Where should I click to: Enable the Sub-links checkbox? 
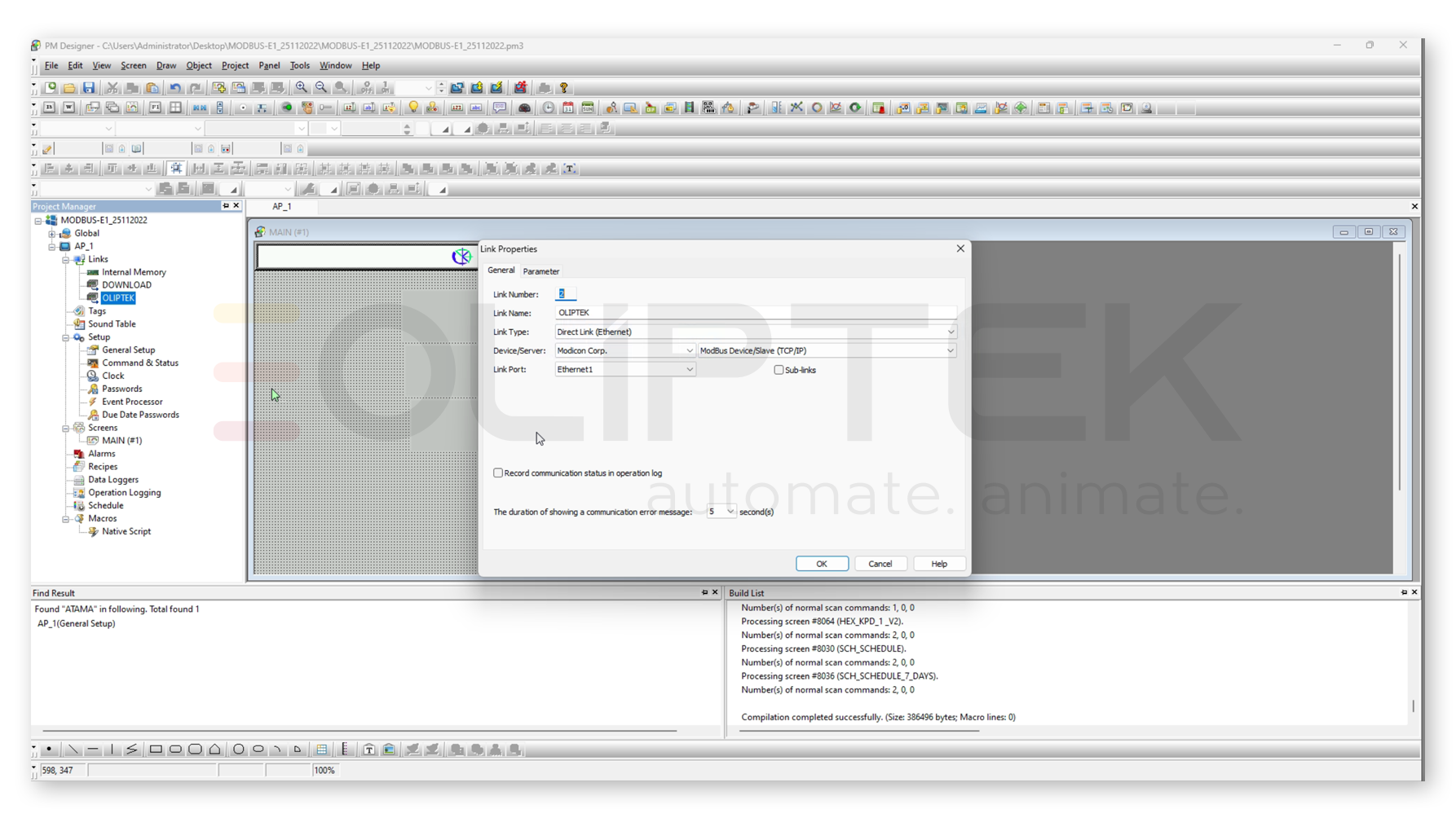coord(779,370)
